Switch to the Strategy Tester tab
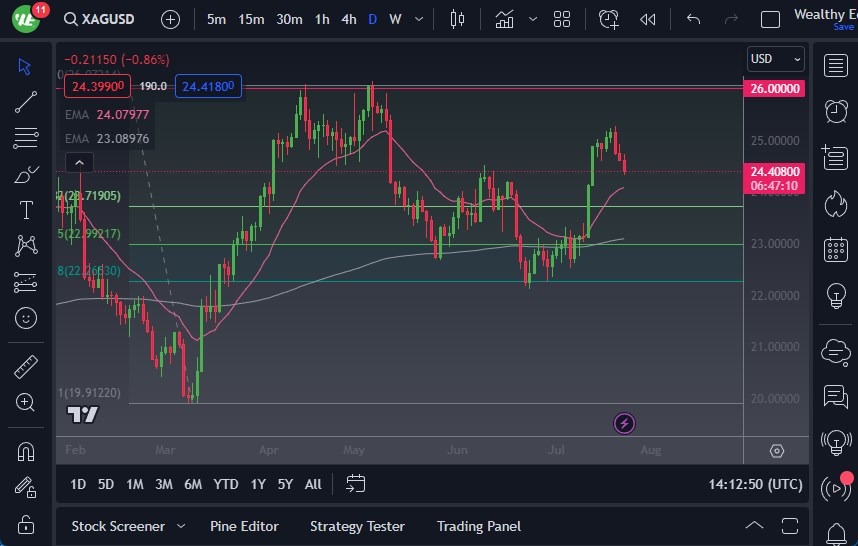This screenshot has height=546, width=858. (x=357, y=526)
